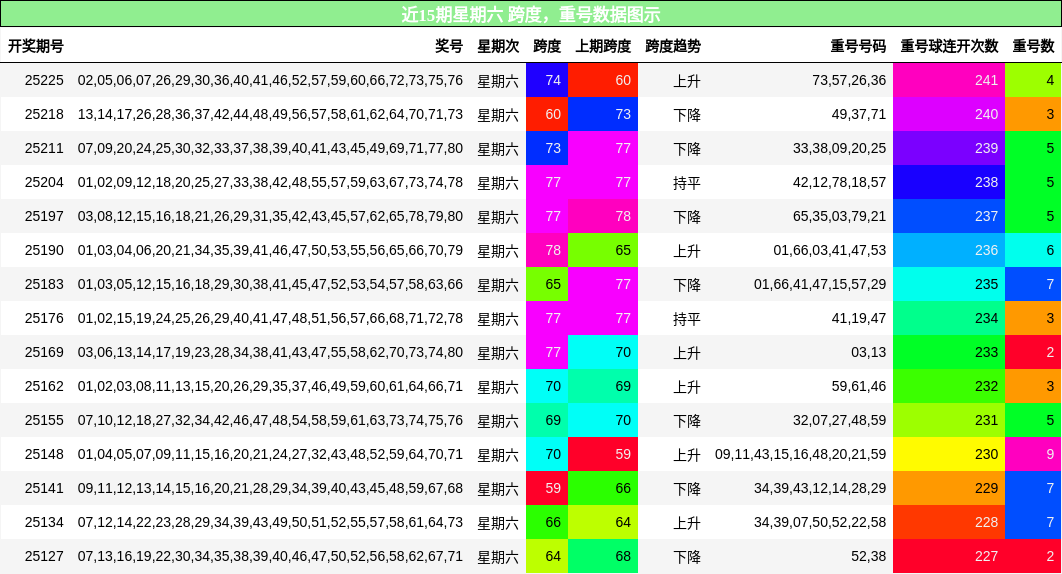Click the title 近15期星期六 跨度，重号数据图示
Viewport: 1062px width, 574px height.
[531, 14]
